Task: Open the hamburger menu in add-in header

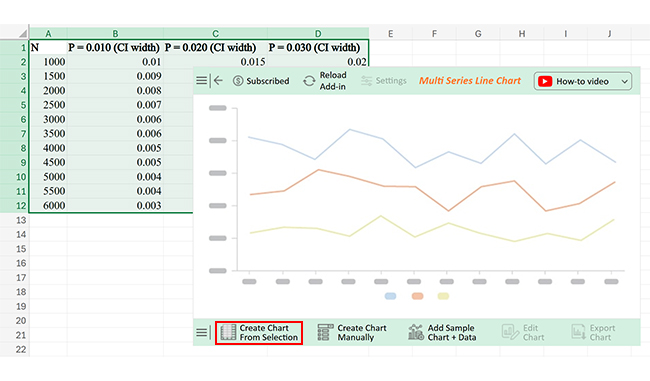Action: (201, 80)
